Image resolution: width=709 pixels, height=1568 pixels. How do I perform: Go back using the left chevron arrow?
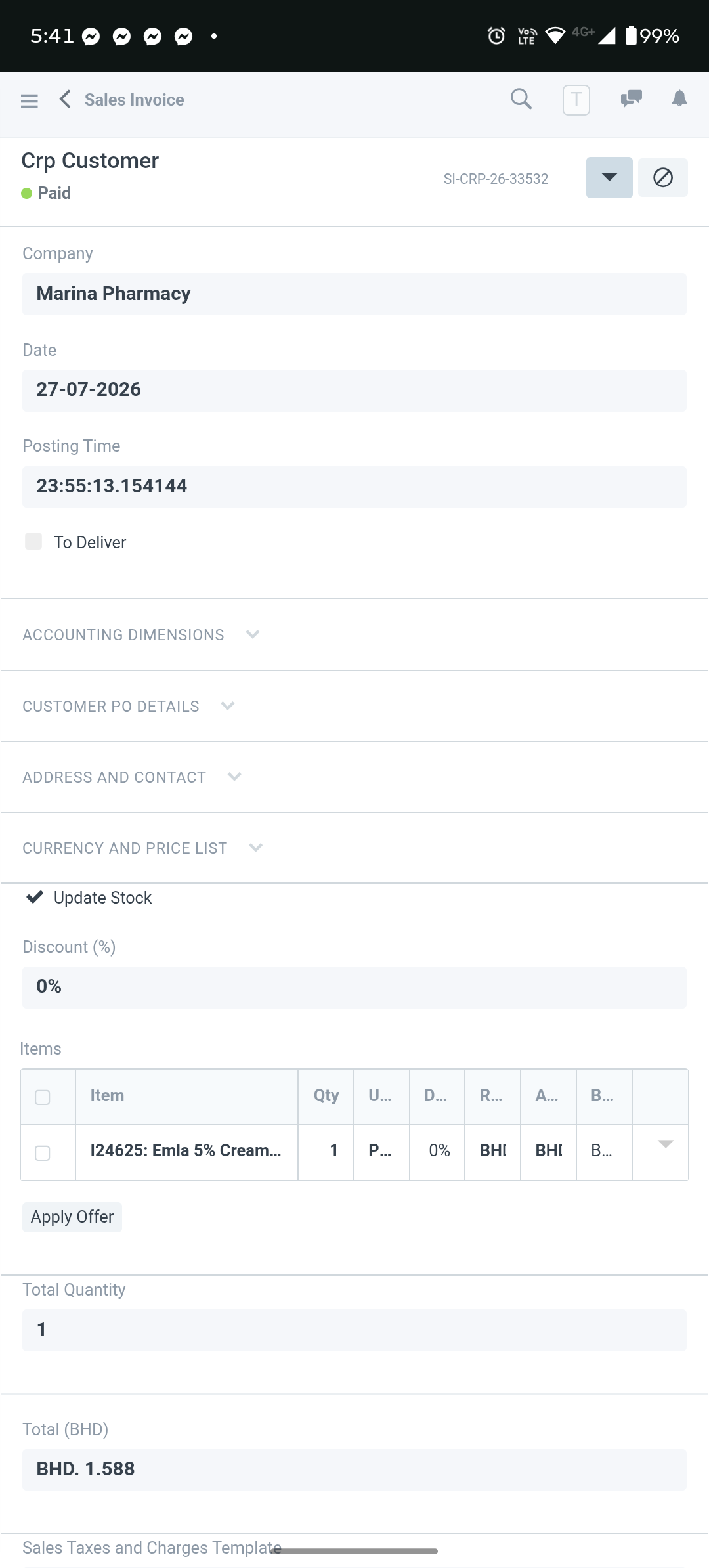pos(65,99)
